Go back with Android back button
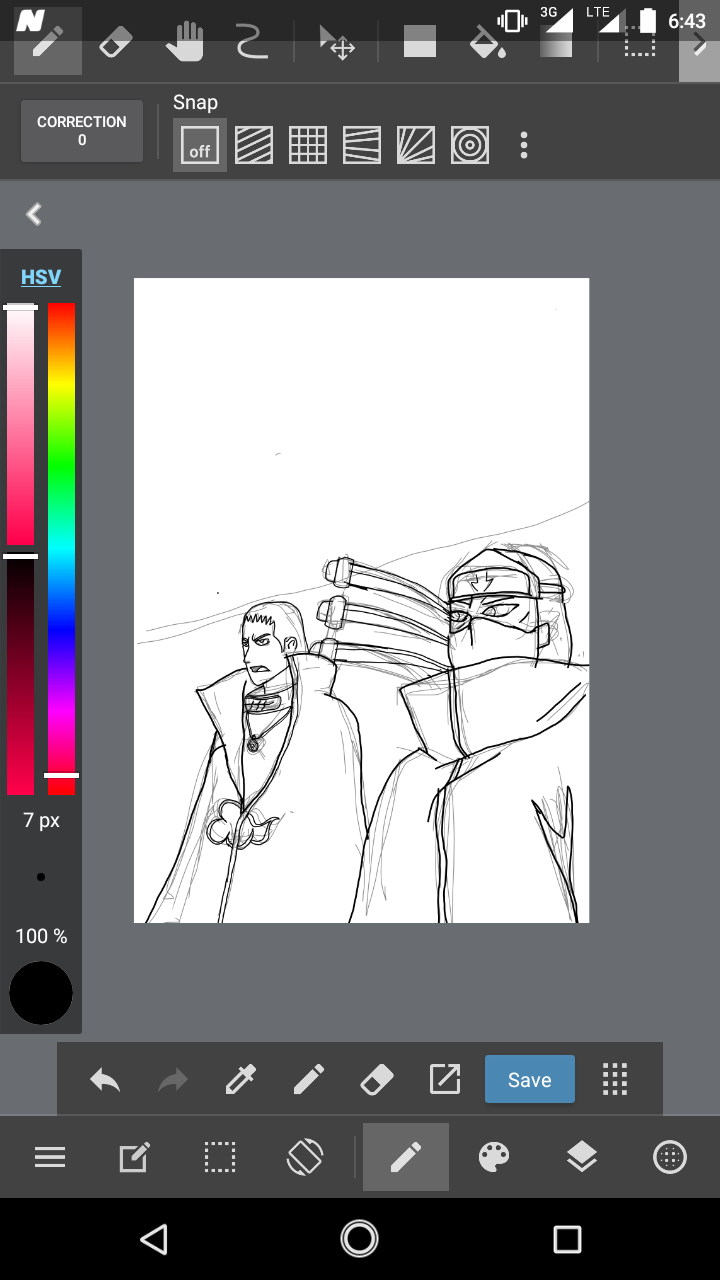This screenshot has height=1280, width=720. click(153, 1239)
